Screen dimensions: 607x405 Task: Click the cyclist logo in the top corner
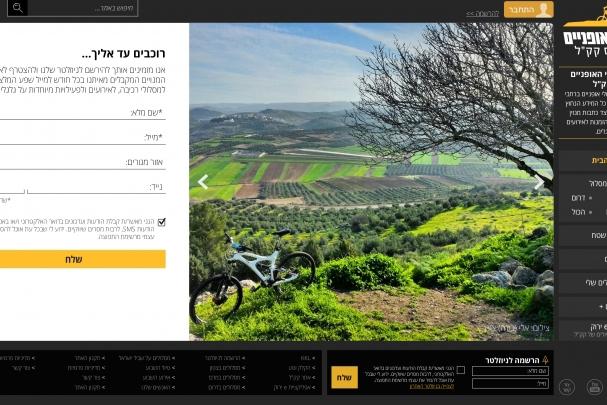601,15
